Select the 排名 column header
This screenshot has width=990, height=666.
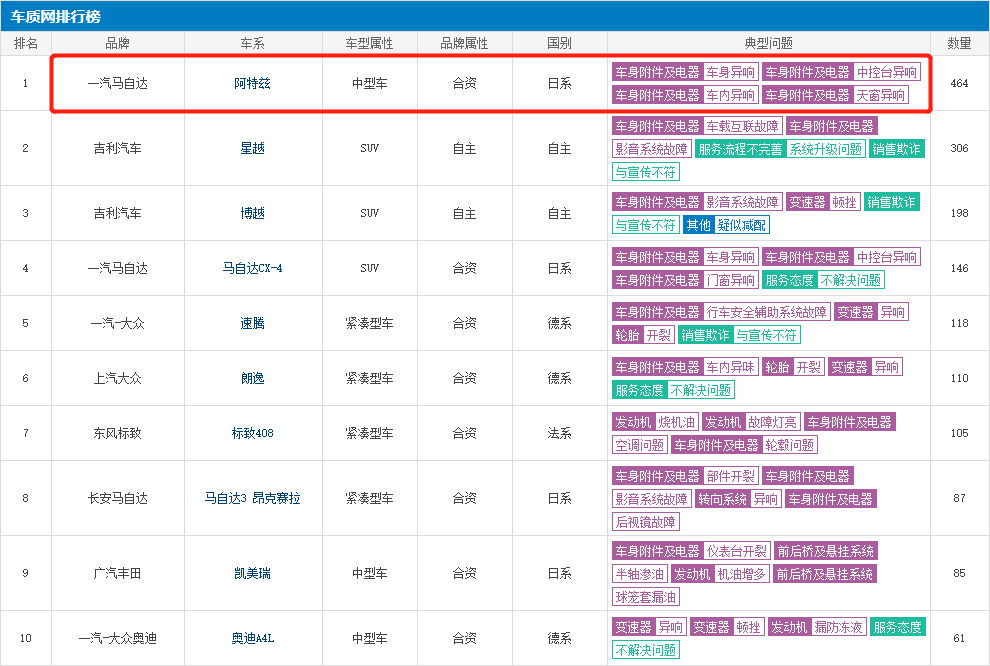coord(25,43)
